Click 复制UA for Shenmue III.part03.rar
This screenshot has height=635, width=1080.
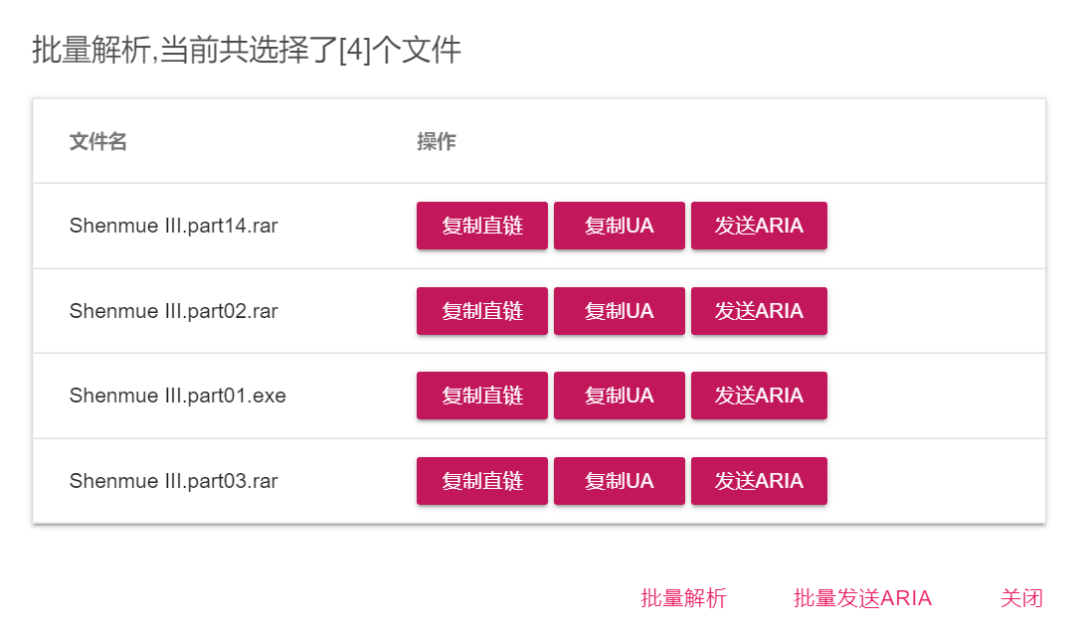point(619,481)
